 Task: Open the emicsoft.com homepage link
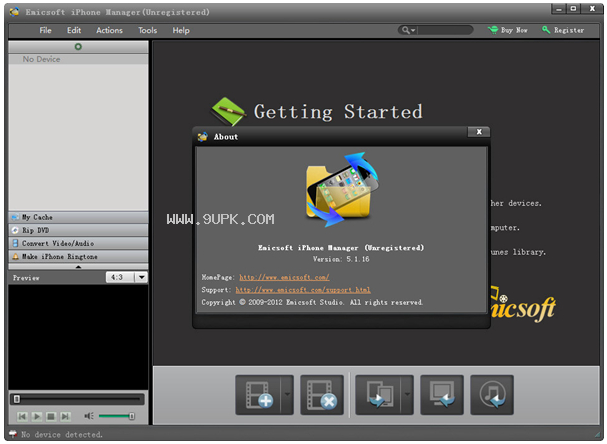(284, 277)
